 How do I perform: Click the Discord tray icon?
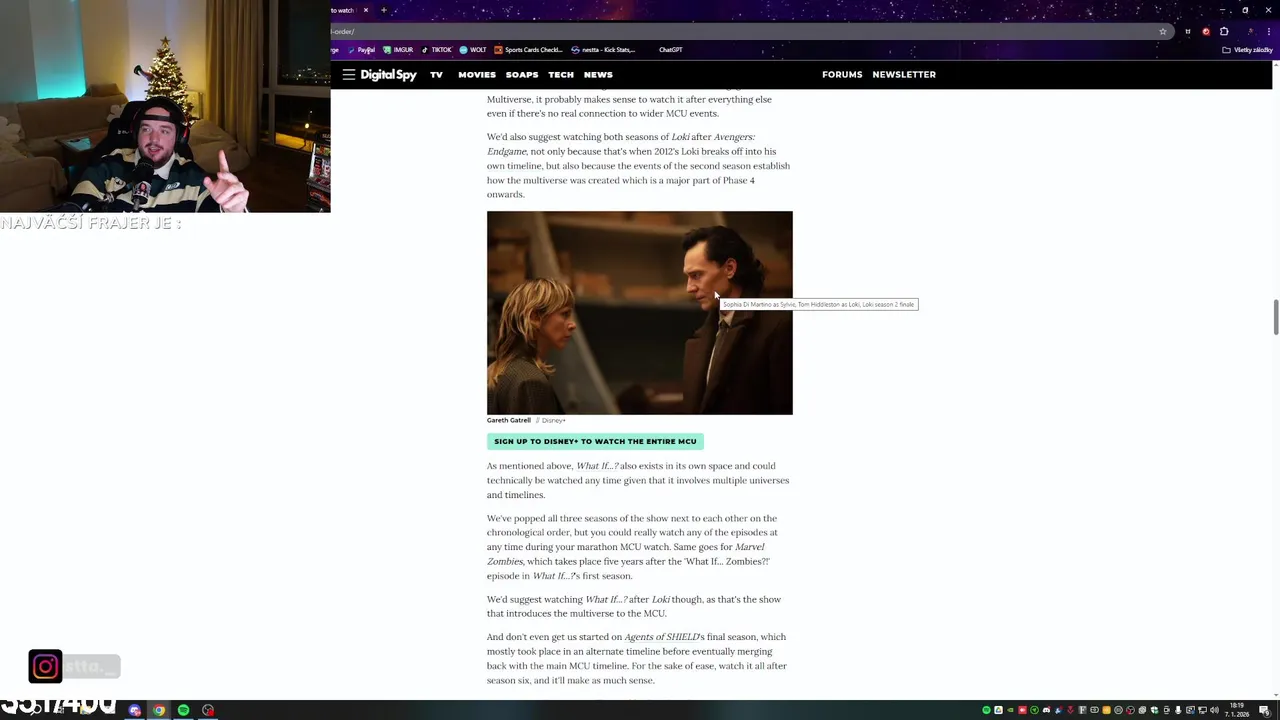pos(1046,710)
